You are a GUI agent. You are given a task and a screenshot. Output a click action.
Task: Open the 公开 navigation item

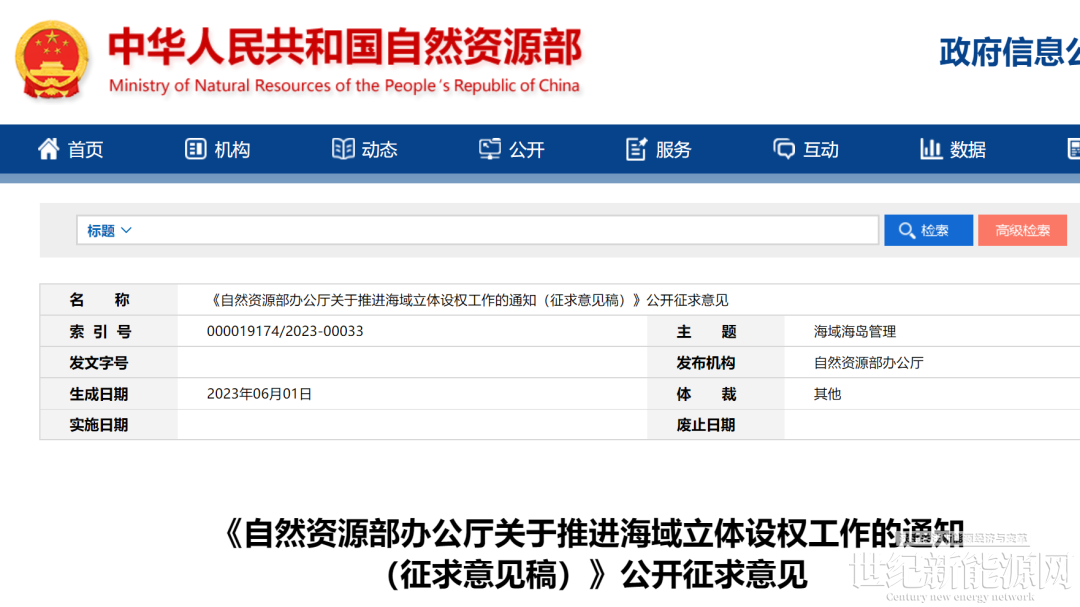[x=512, y=149]
